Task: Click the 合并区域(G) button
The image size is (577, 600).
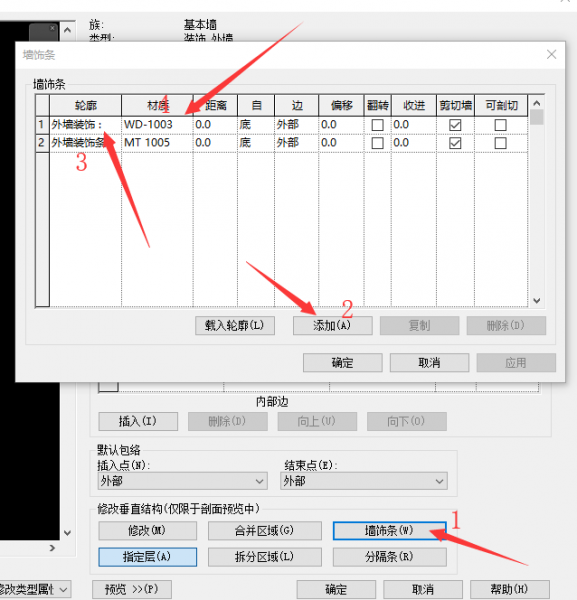Action: click(x=265, y=531)
